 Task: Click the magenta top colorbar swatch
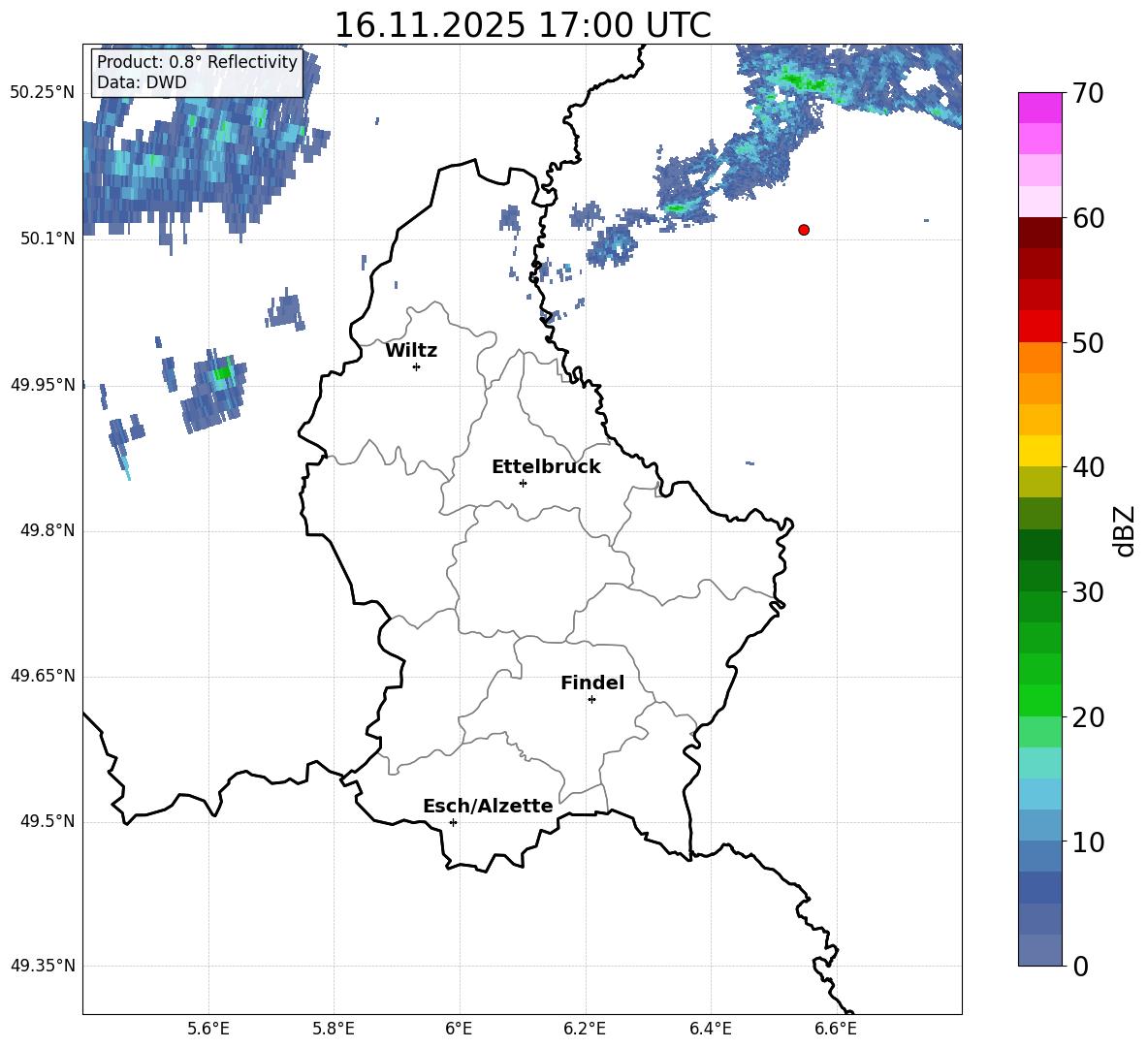point(1040,109)
